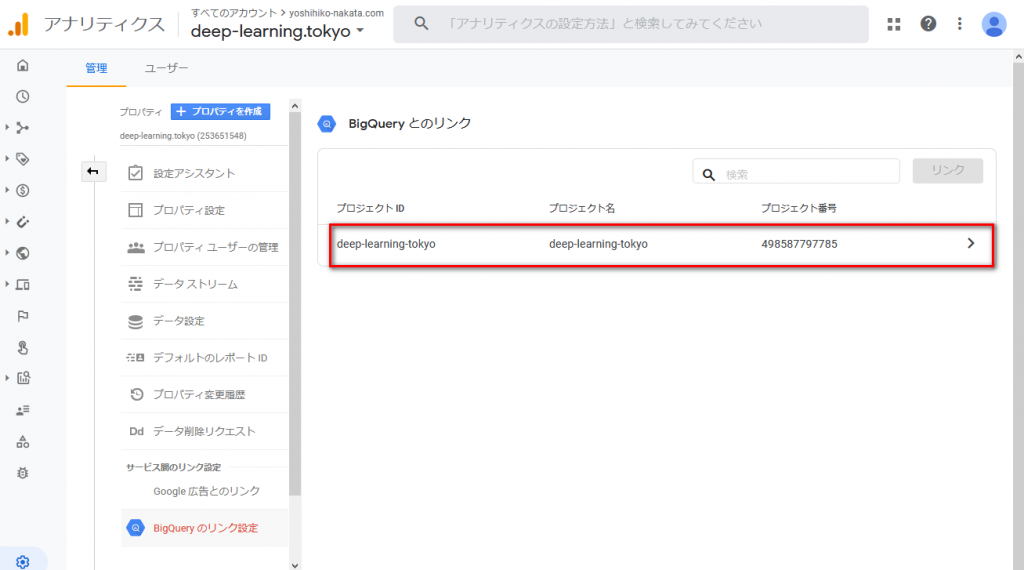Click the search icon in the project table
1024x570 pixels.
[x=709, y=174]
